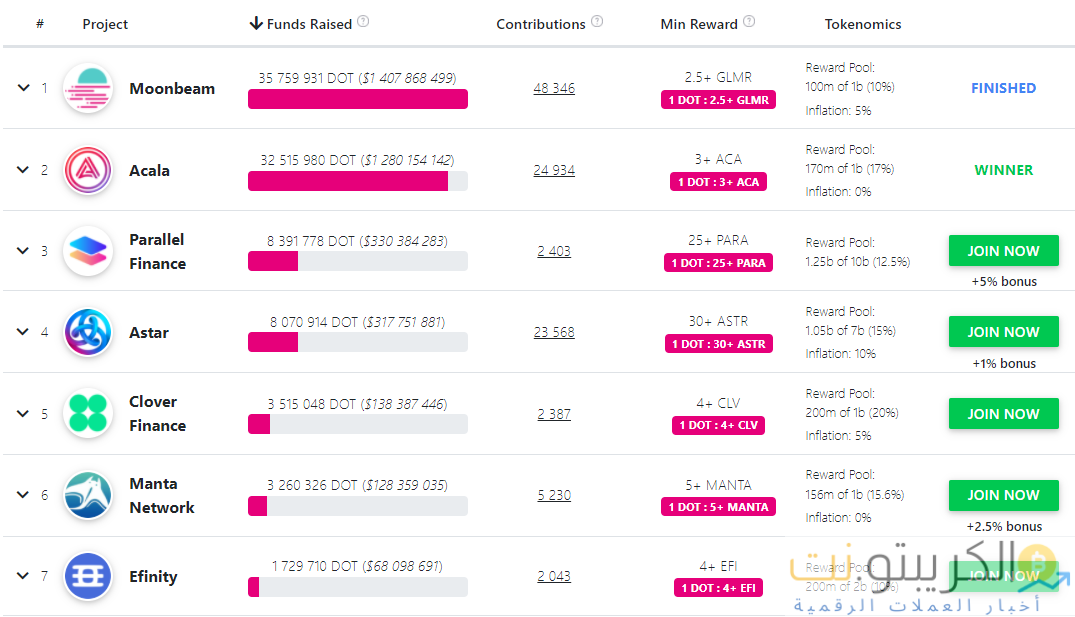Open Moonbeam's 48 346 contributions link
Screen dimensions: 1075x617
[554, 88]
